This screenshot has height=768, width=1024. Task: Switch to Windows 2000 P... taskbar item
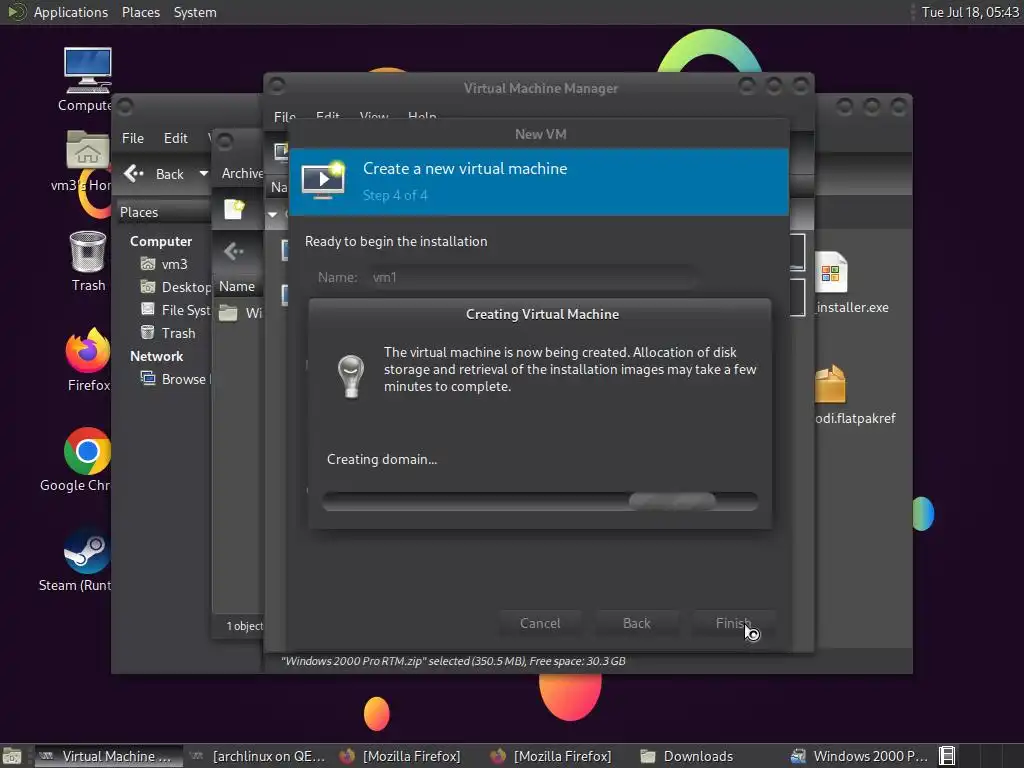click(859, 756)
